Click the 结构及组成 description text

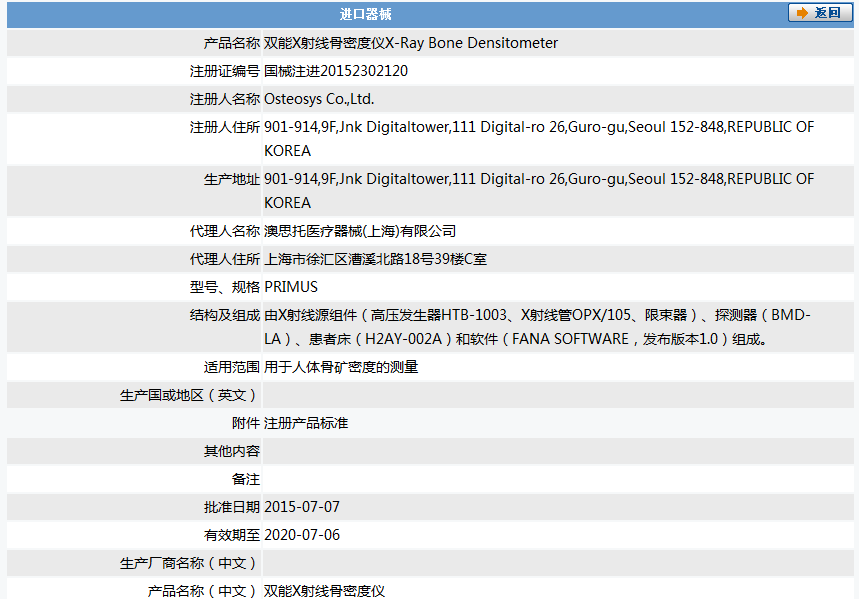(x=537, y=327)
